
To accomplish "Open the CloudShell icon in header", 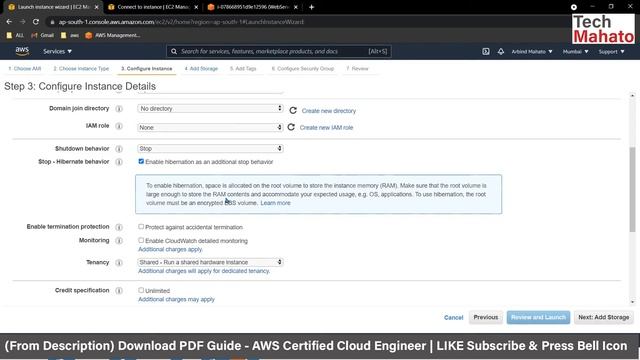I will point(486,51).
